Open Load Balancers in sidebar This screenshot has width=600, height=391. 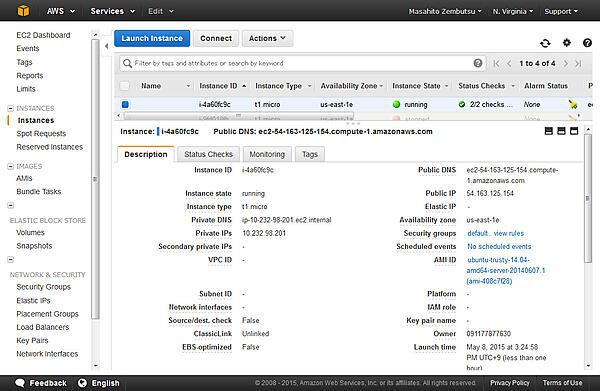click(42, 327)
